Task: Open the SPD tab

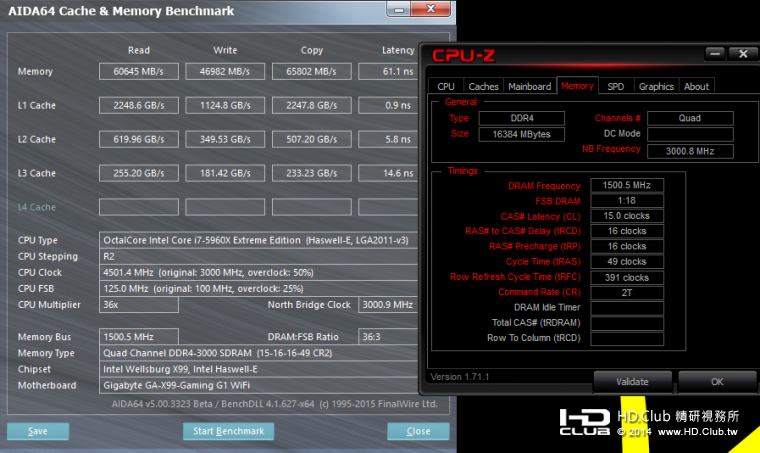Action: pos(616,87)
